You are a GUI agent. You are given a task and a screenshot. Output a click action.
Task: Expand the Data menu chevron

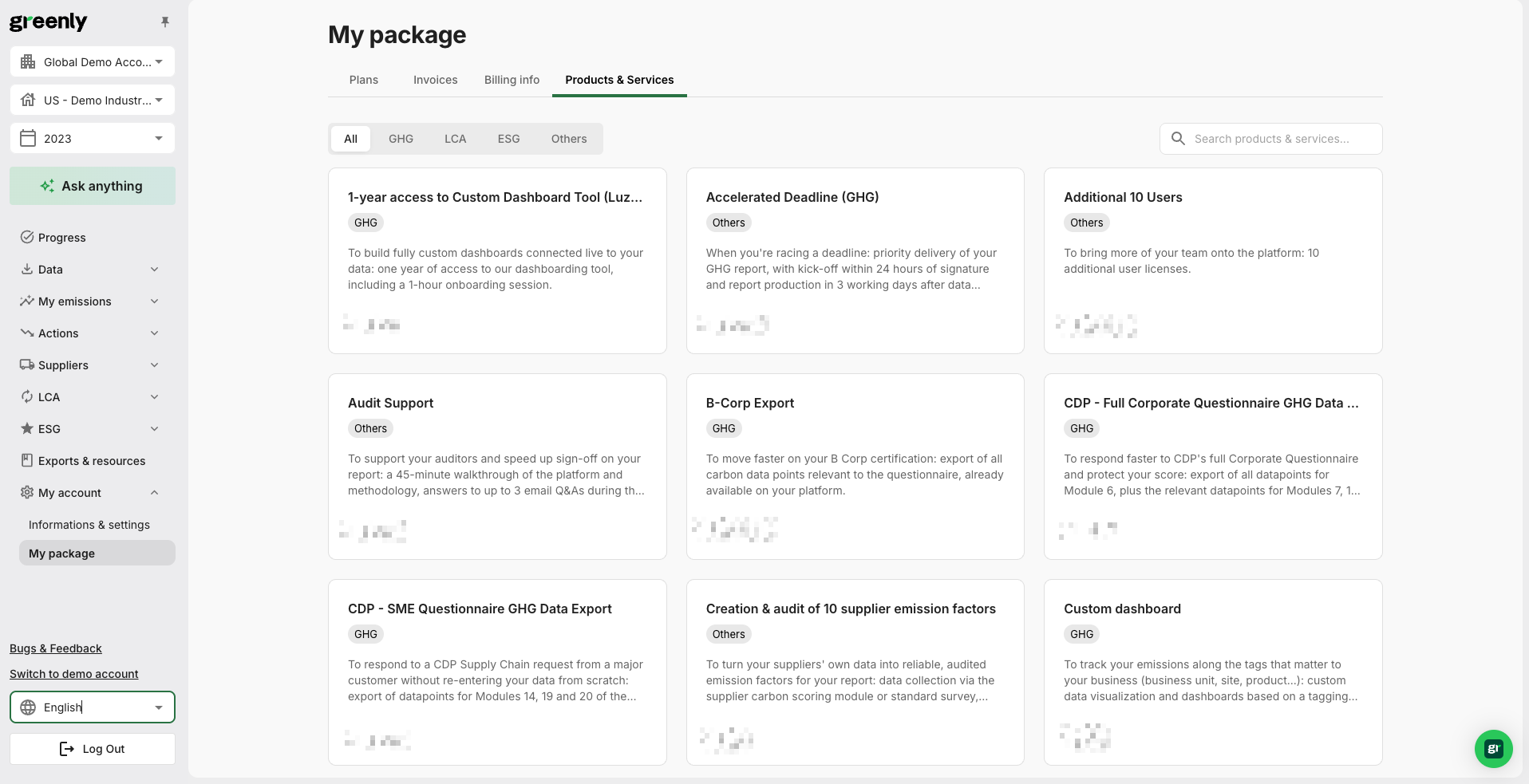pyautogui.click(x=155, y=269)
